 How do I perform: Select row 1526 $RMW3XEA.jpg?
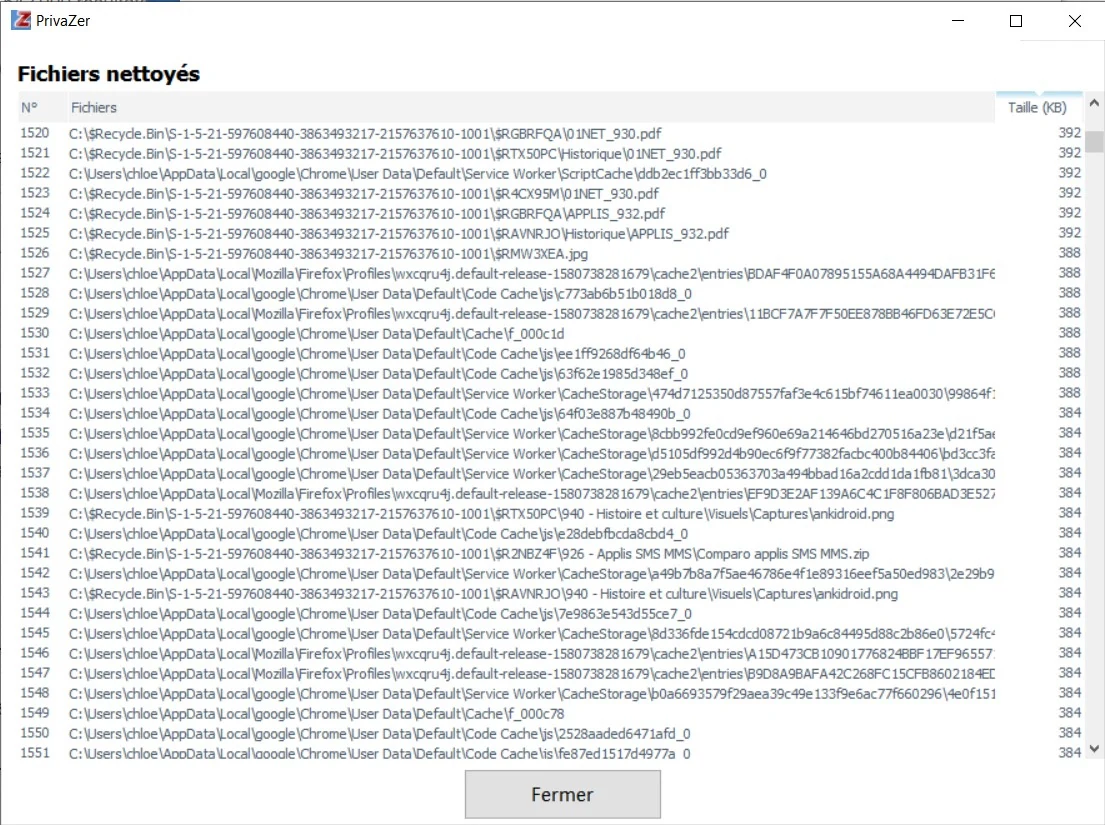[550, 253]
